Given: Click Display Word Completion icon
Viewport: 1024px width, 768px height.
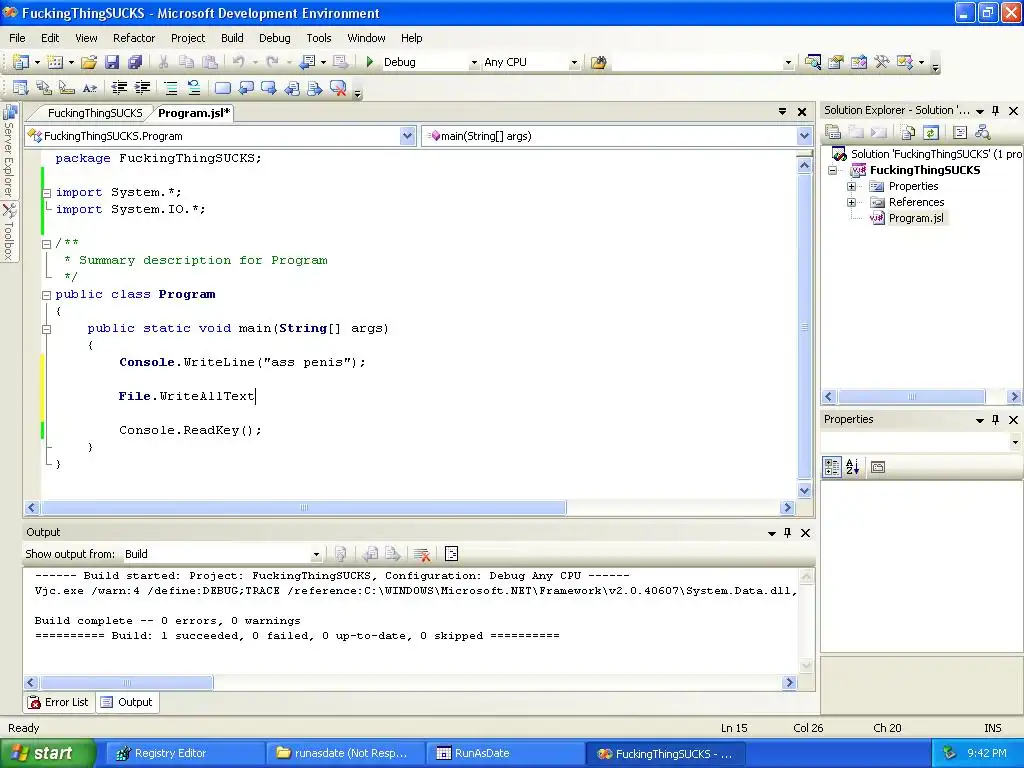Looking at the screenshot, I should tap(89, 88).
